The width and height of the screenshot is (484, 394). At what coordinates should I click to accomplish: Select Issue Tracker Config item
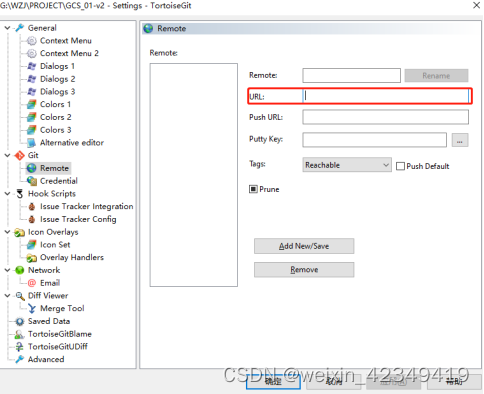tap(78, 219)
